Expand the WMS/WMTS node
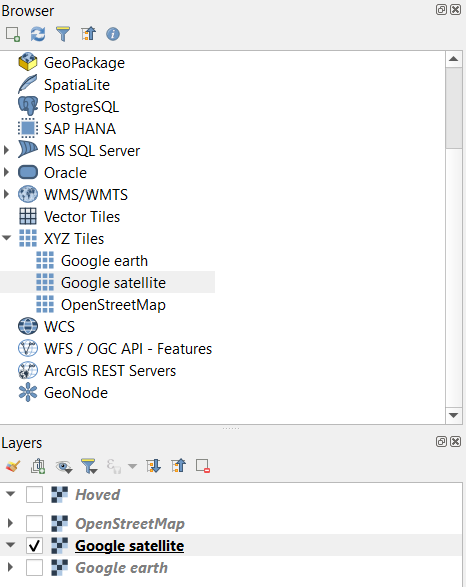 [x=6, y=194]
